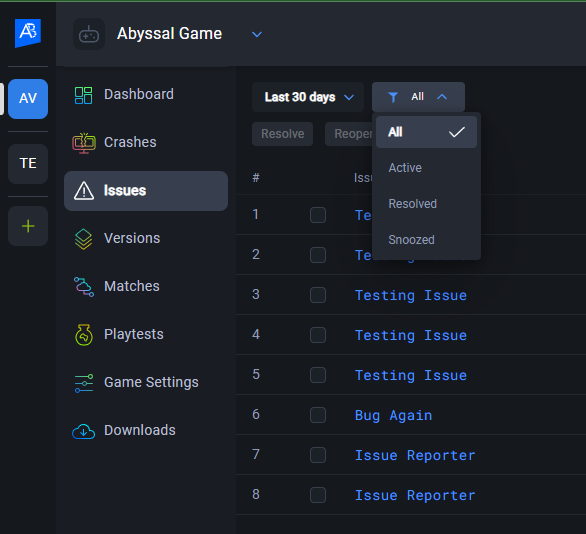Open the Bug Again issue link
The height and width of the screenshot is (534, 586).
point(393,416)
